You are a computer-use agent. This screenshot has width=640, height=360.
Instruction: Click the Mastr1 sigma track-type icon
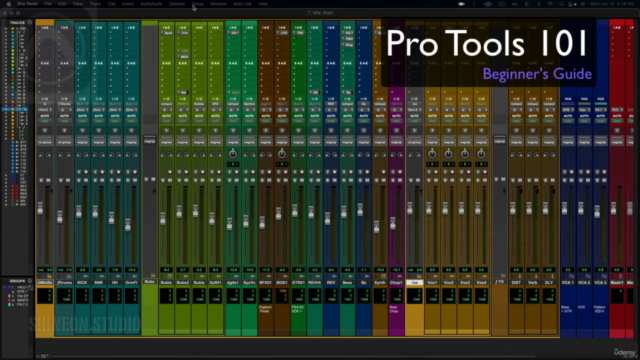pos(620,276)
